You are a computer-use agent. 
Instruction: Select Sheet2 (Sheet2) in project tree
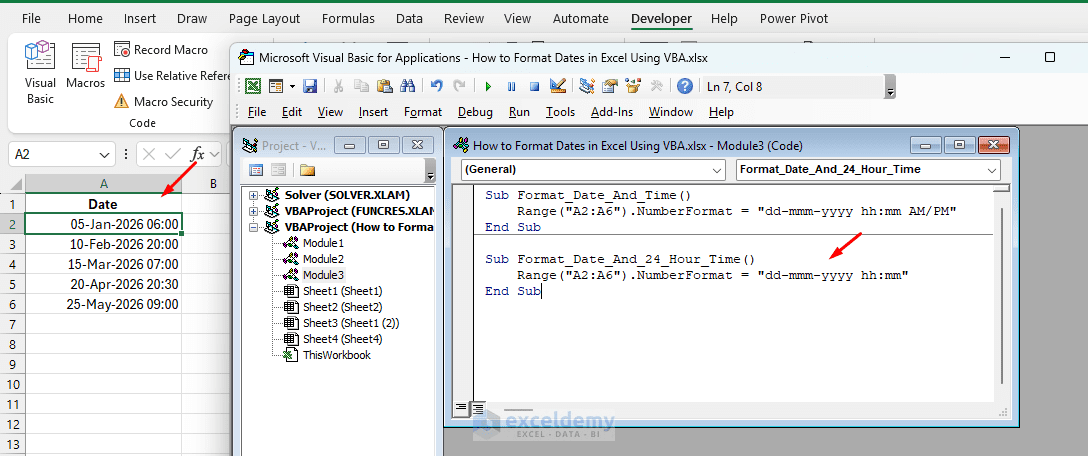coord(342,307)
